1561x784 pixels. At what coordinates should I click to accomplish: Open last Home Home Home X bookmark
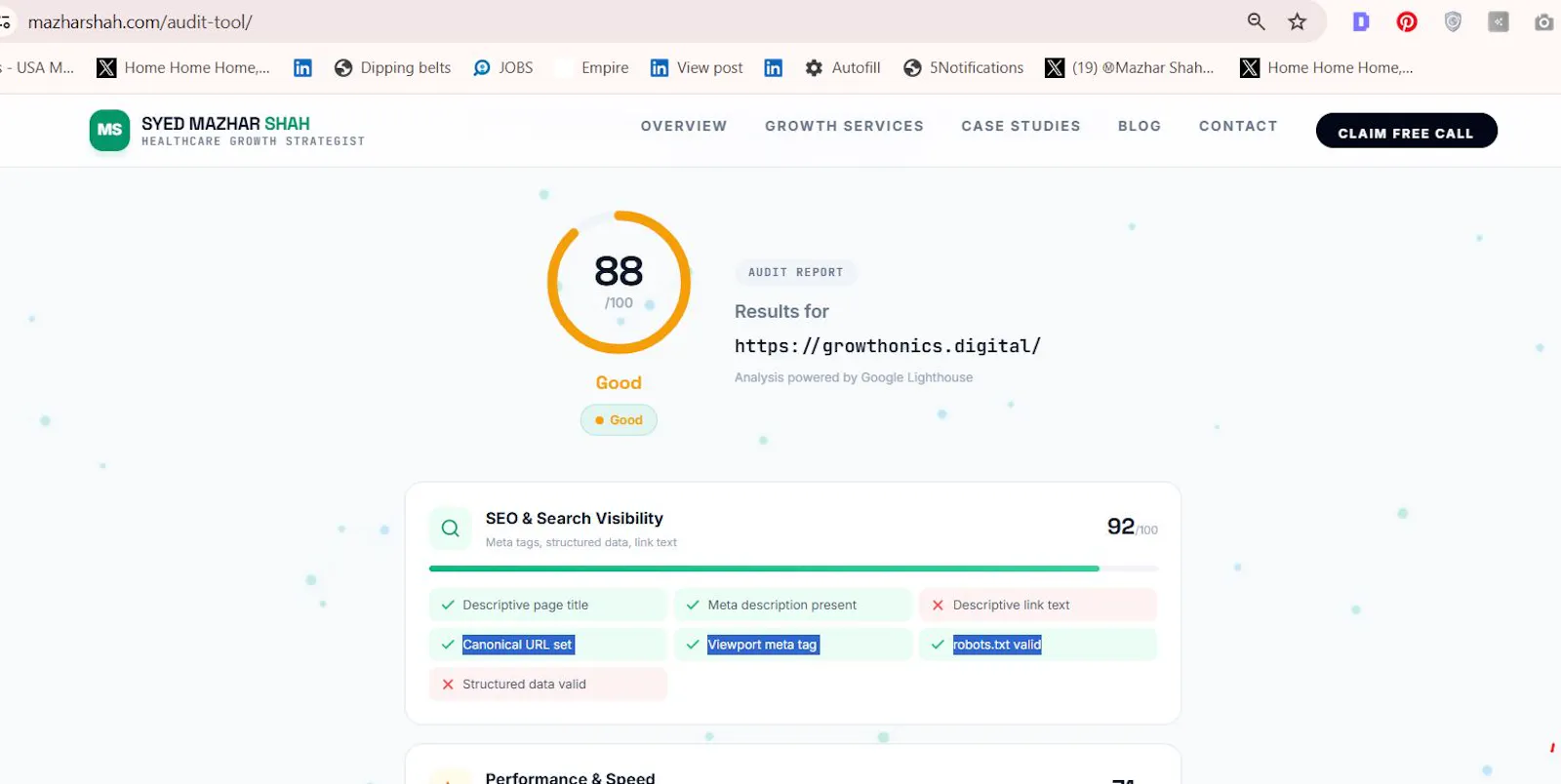coord(1327,67)
